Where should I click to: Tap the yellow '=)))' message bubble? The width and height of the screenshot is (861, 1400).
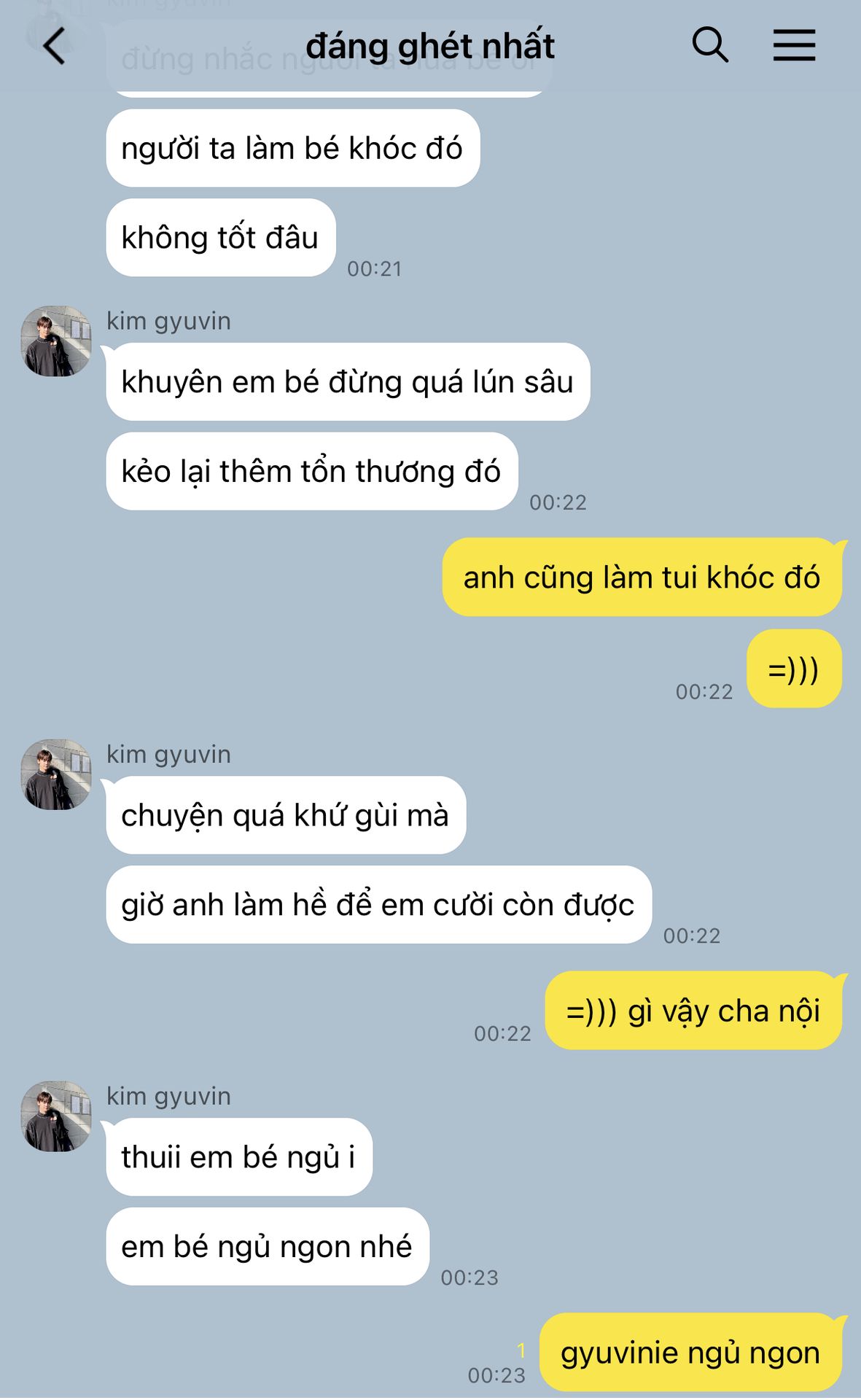pyautogui.click(x=794, y=669)
